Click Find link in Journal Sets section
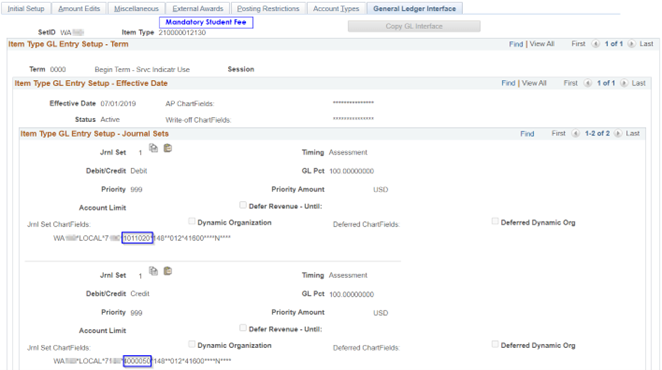This screenshot has height=370, width=662. point(527,133)
